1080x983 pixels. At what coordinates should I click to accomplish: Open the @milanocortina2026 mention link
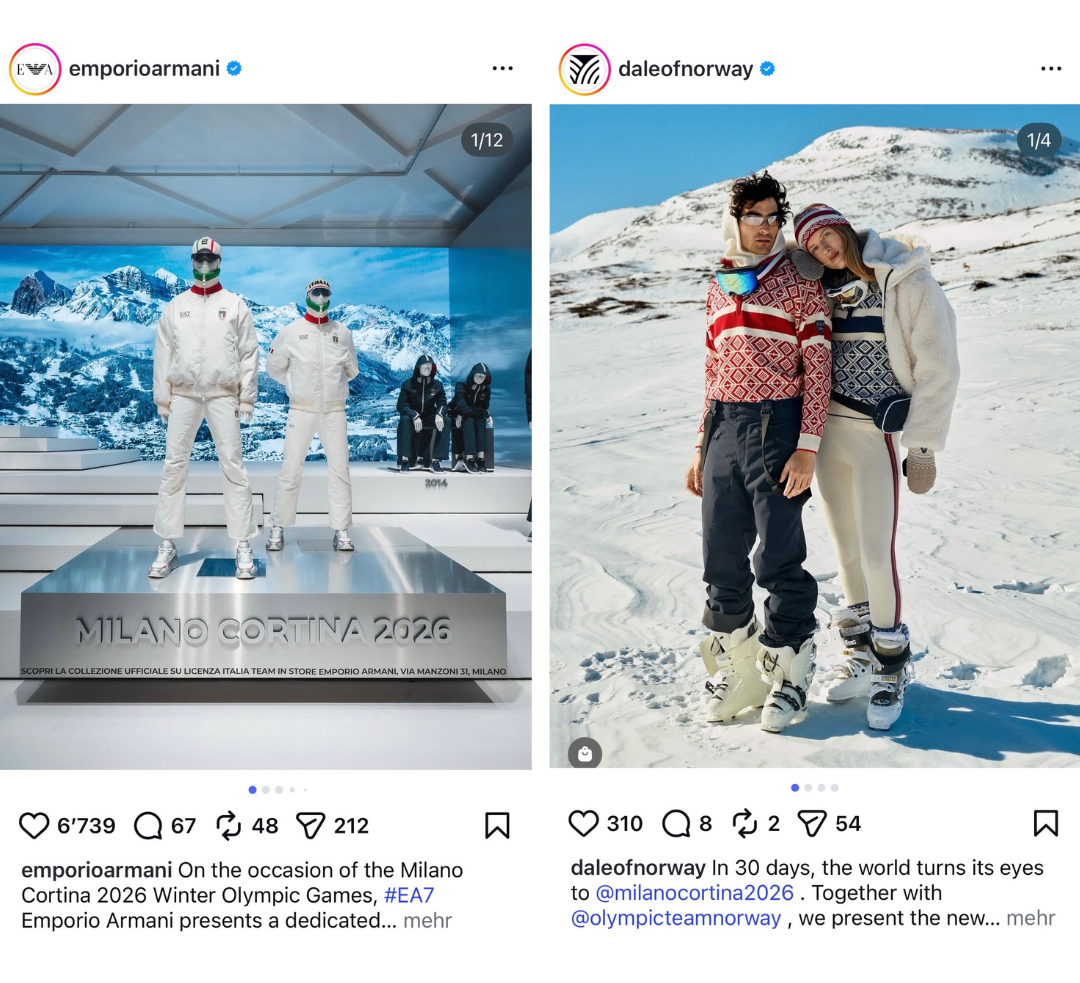tap(694, 893)
